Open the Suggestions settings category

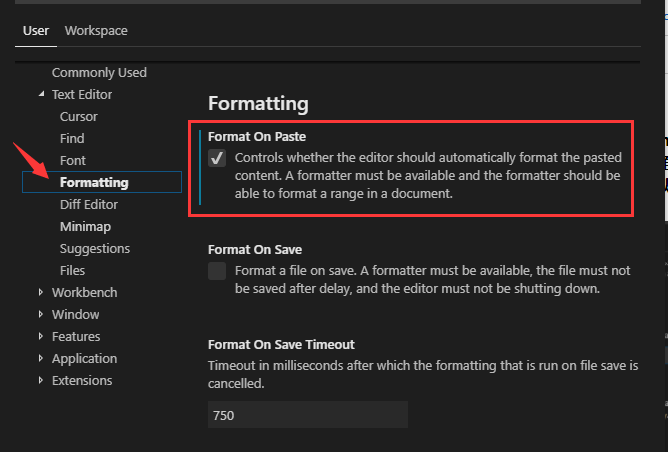(95, 248)
